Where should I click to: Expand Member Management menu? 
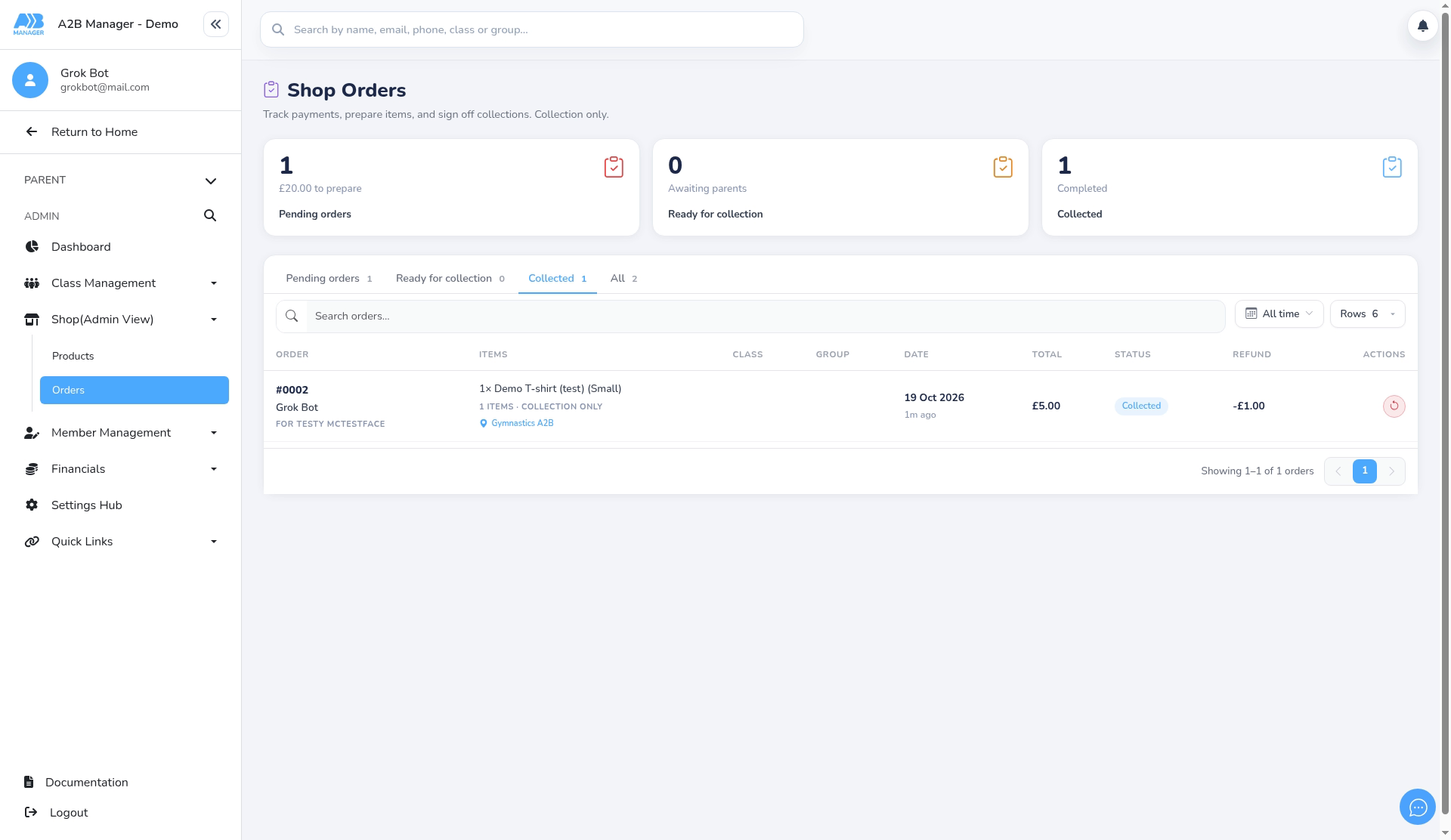point(121,433)
